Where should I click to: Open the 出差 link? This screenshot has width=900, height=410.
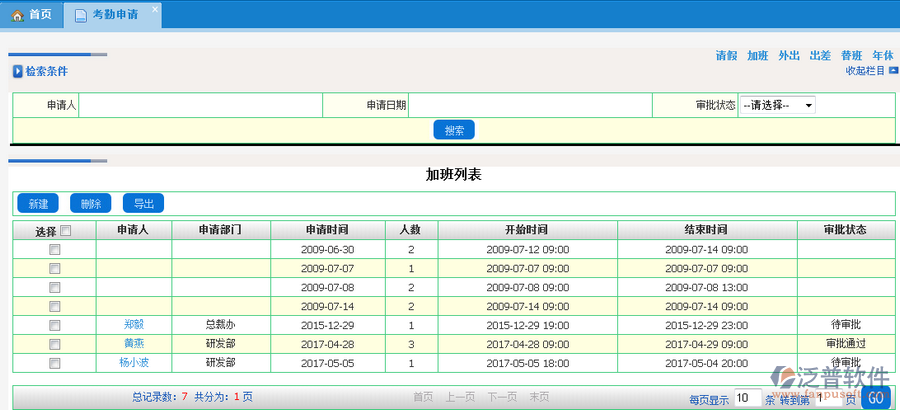tap(820, 56)
